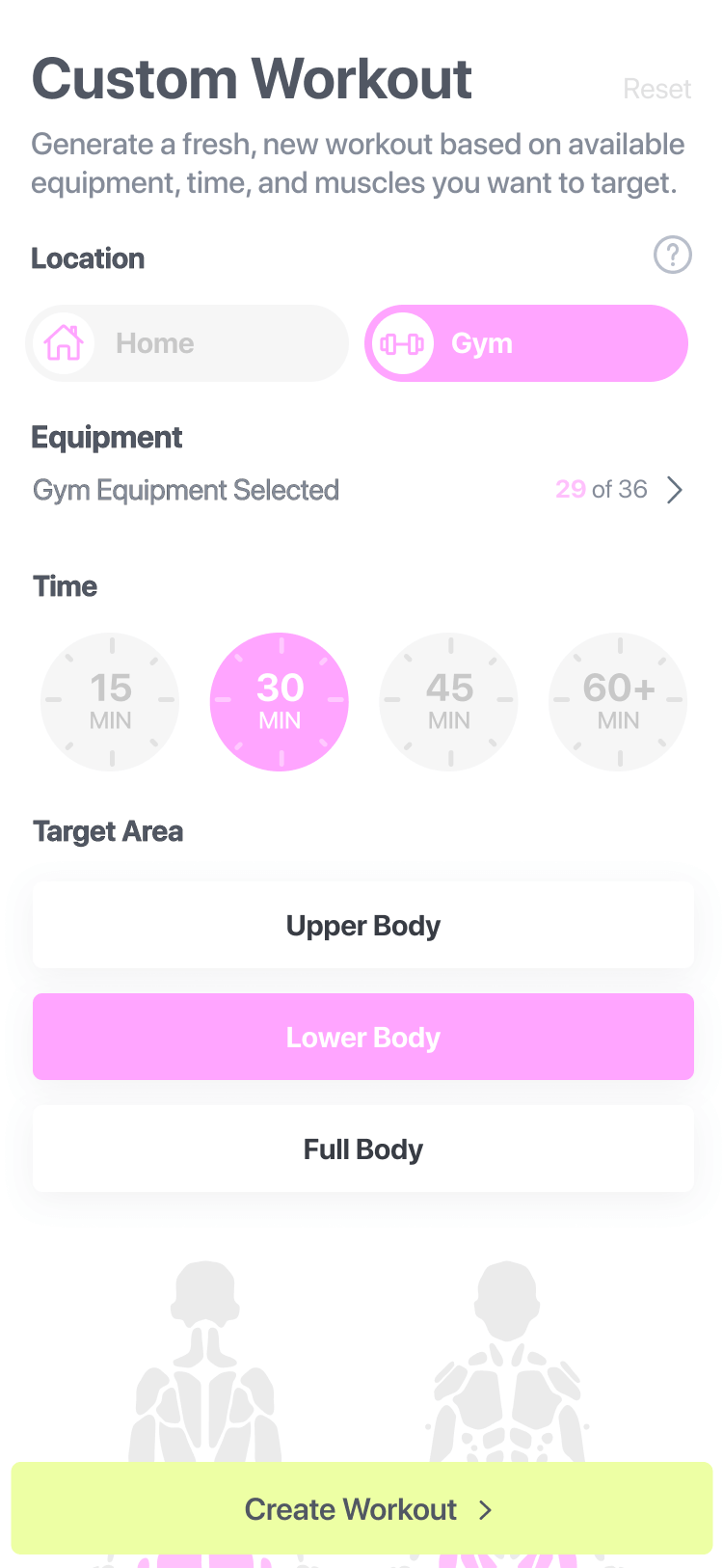Click the pink house icon
Viewport: 723px width, 1568px height.
pyautogui.click(x=64, y=343)
